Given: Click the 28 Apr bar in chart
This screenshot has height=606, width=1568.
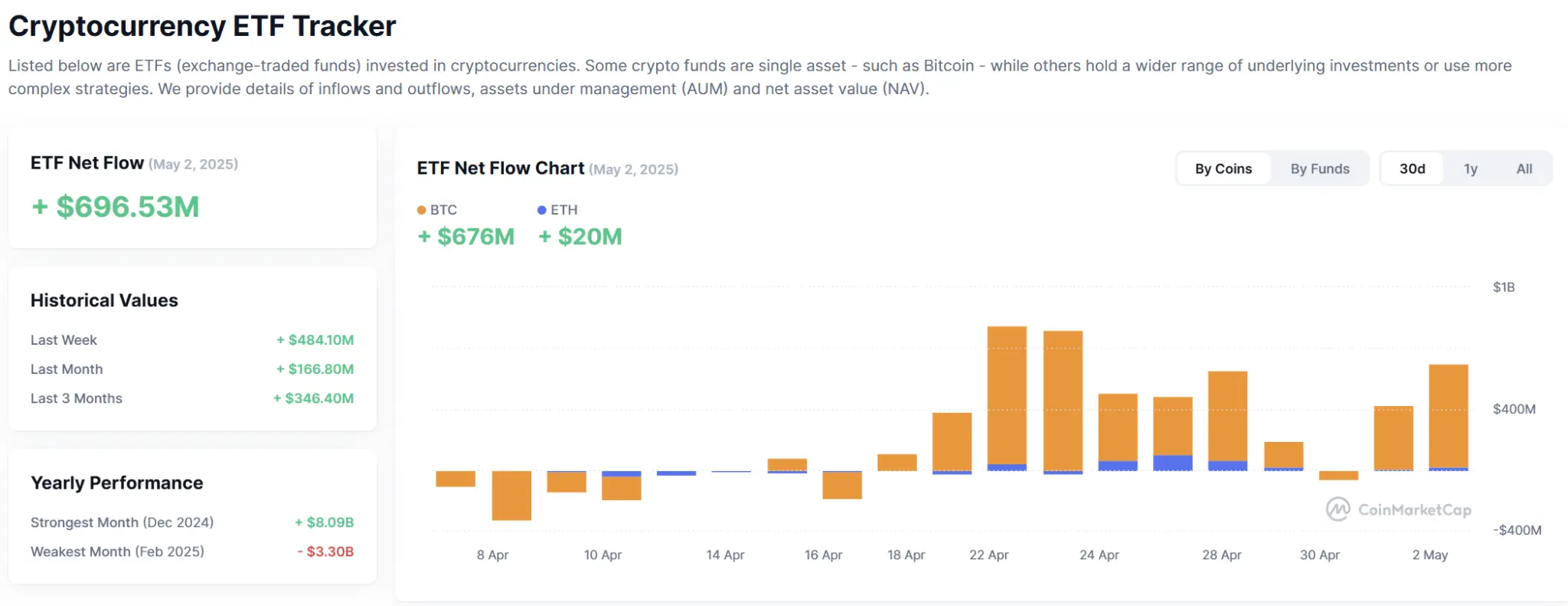Looking at the screenshot, I should tap(1227, 418).
